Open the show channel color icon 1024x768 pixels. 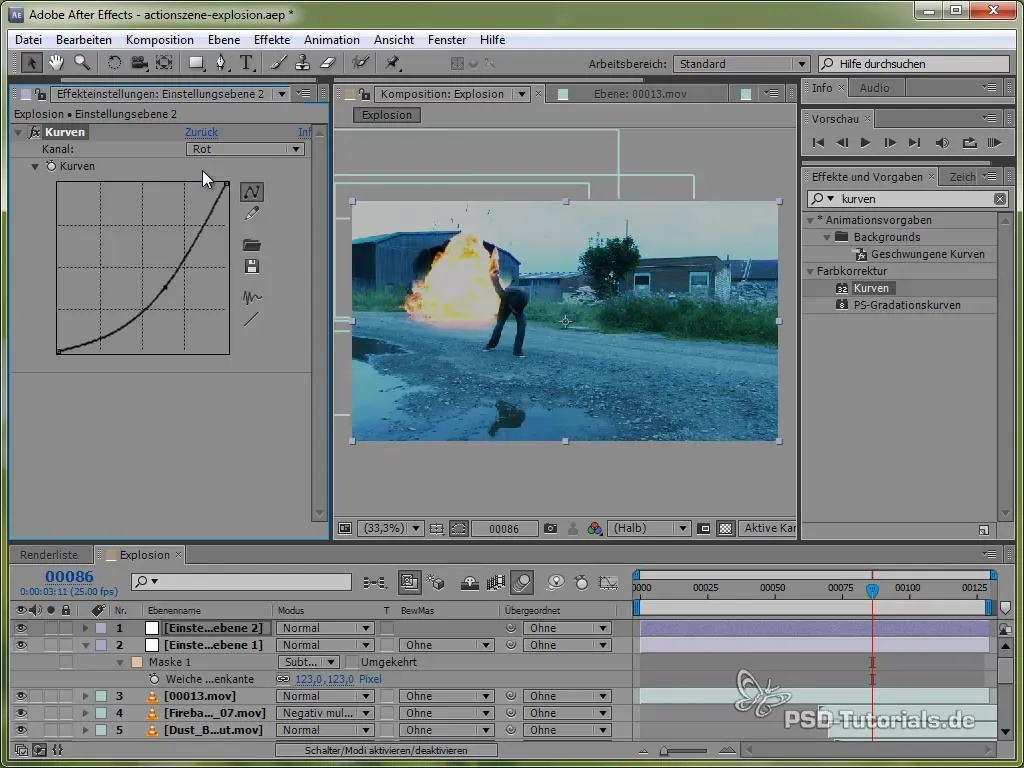(594, 528)
